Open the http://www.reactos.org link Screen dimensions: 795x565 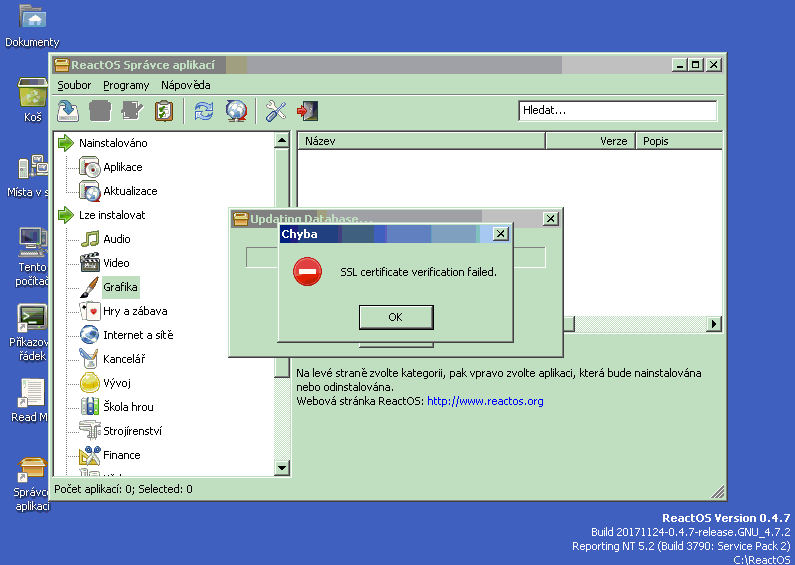[485, 401]
